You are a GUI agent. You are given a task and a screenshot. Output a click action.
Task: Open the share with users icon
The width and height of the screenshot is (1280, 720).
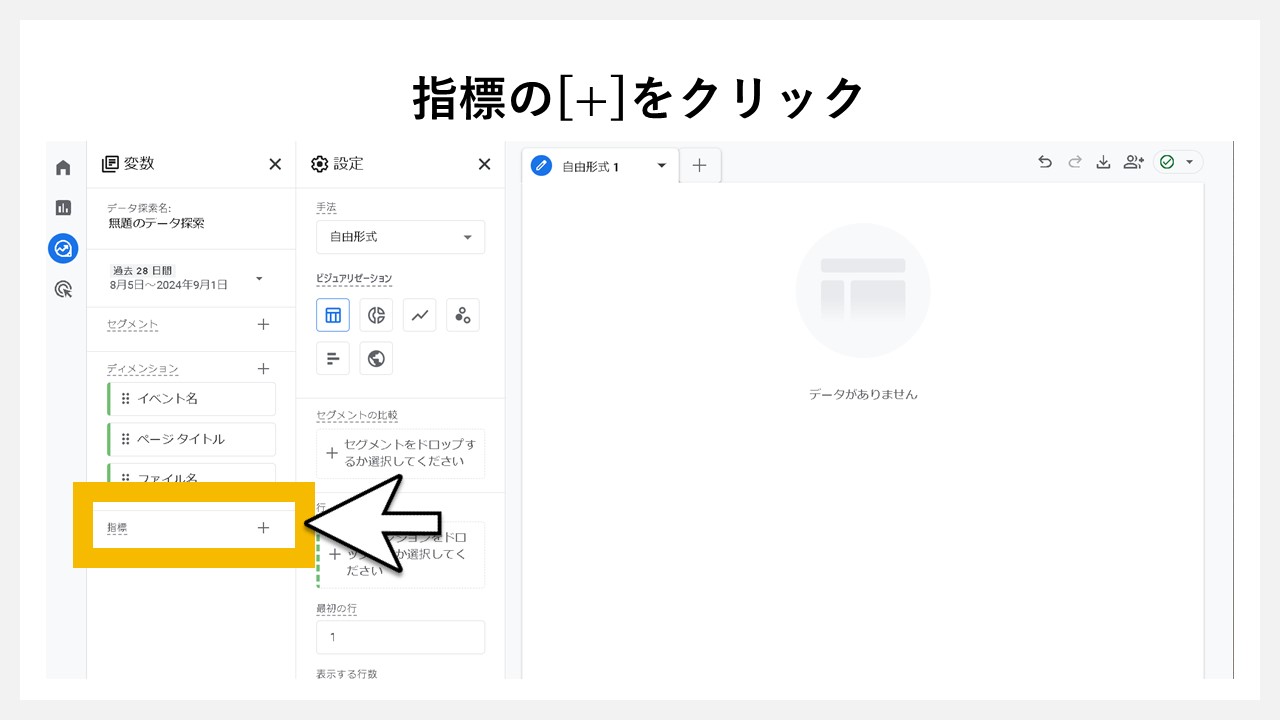[x=1133, y=161]
